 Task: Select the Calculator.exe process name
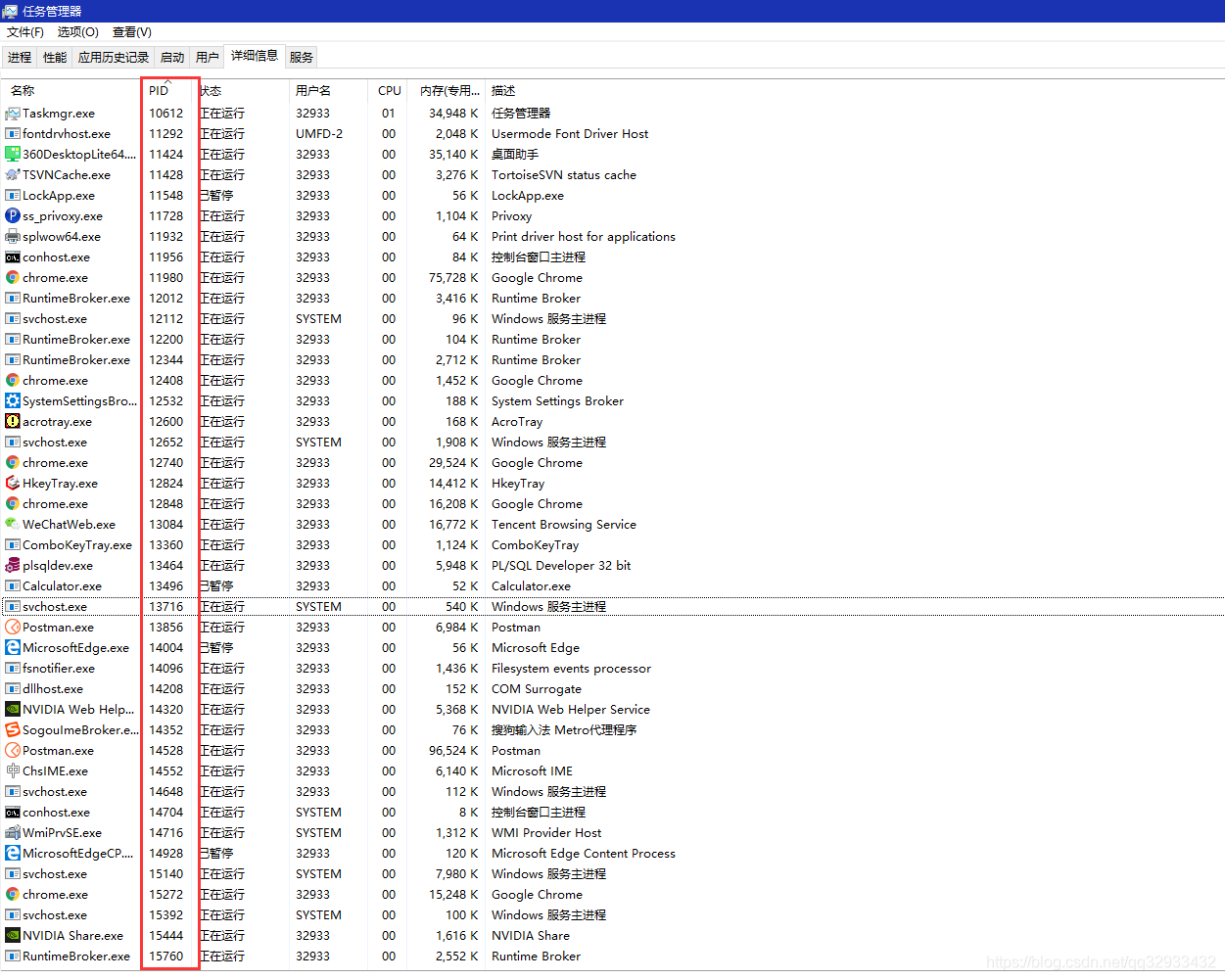point(62,586)
